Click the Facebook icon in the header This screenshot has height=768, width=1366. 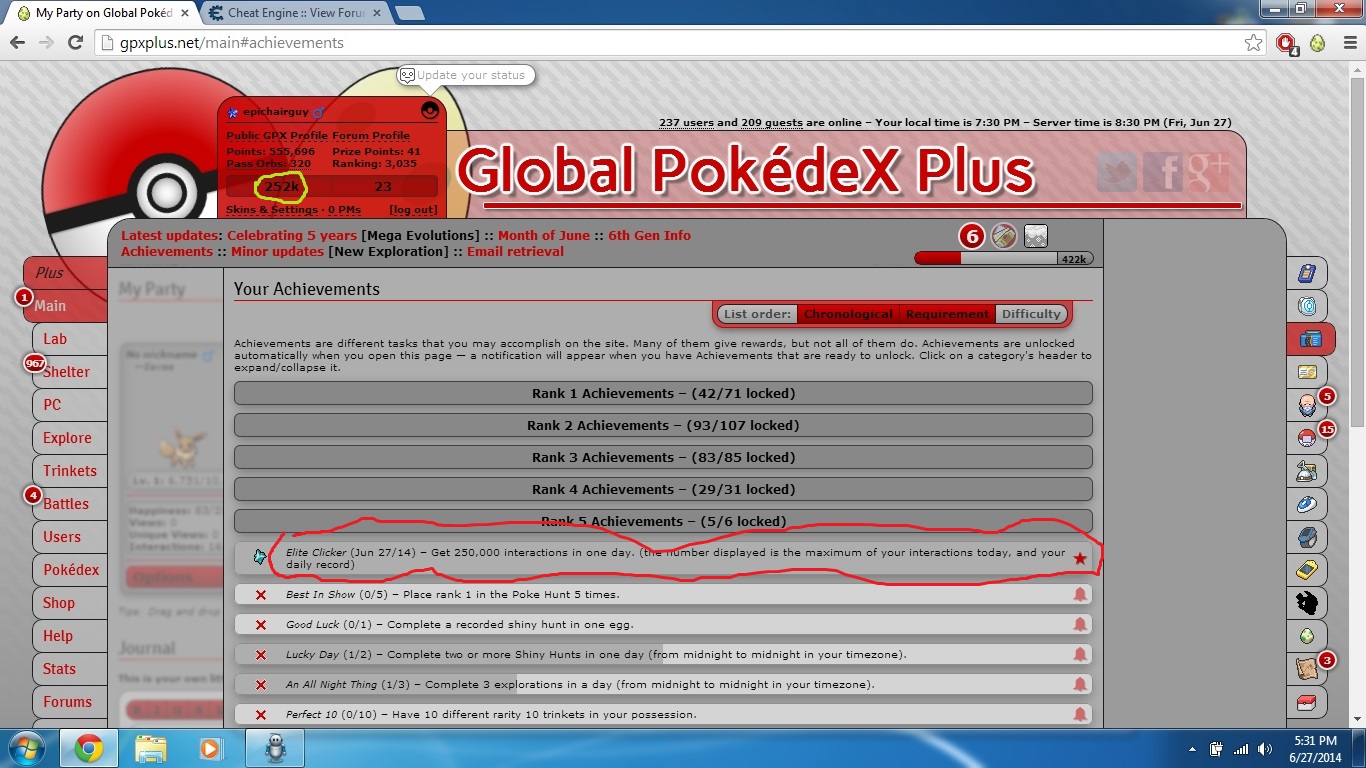pos(1163,173)
